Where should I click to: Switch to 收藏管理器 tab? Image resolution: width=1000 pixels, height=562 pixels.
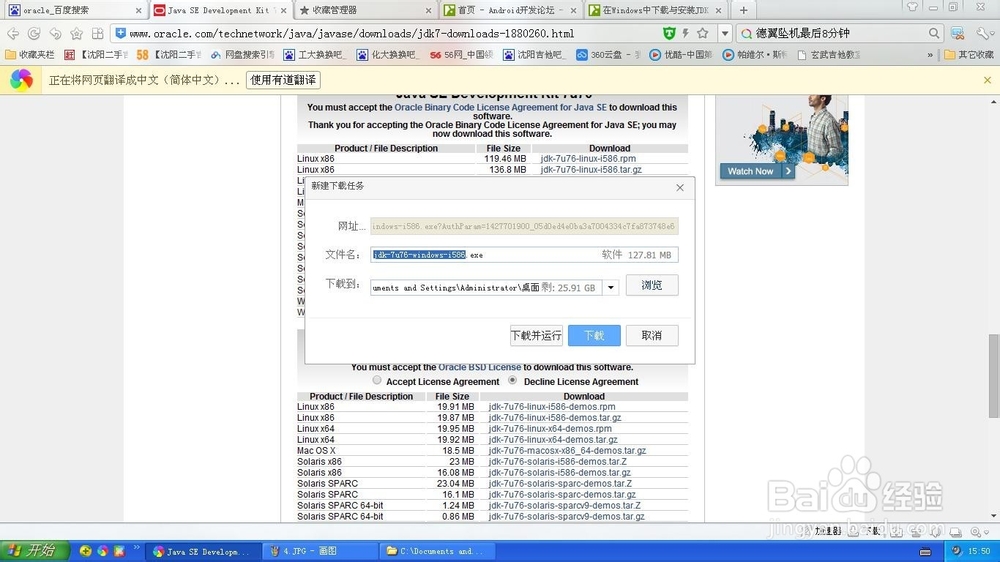366,10
